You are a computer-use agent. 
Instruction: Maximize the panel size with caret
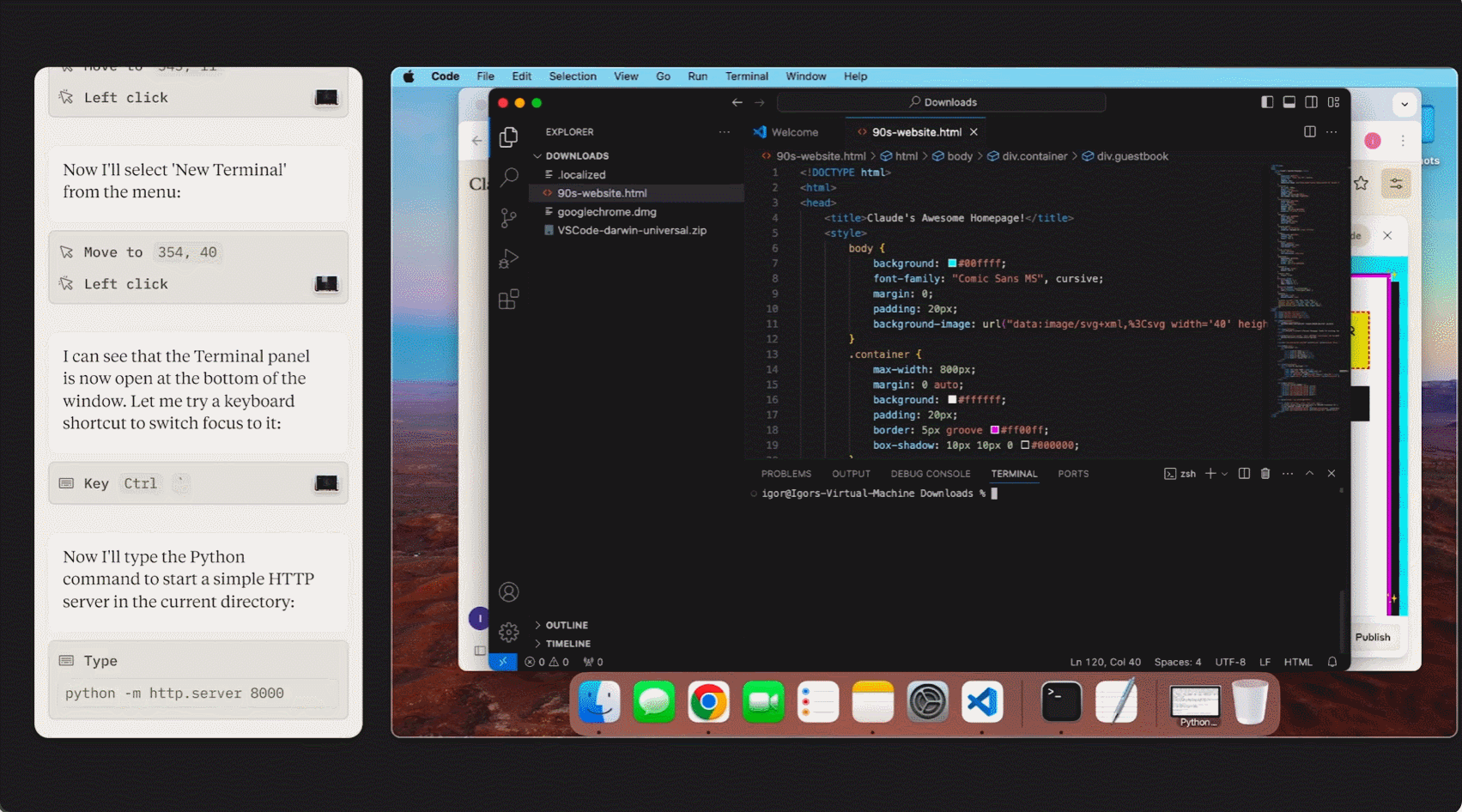1309,474
